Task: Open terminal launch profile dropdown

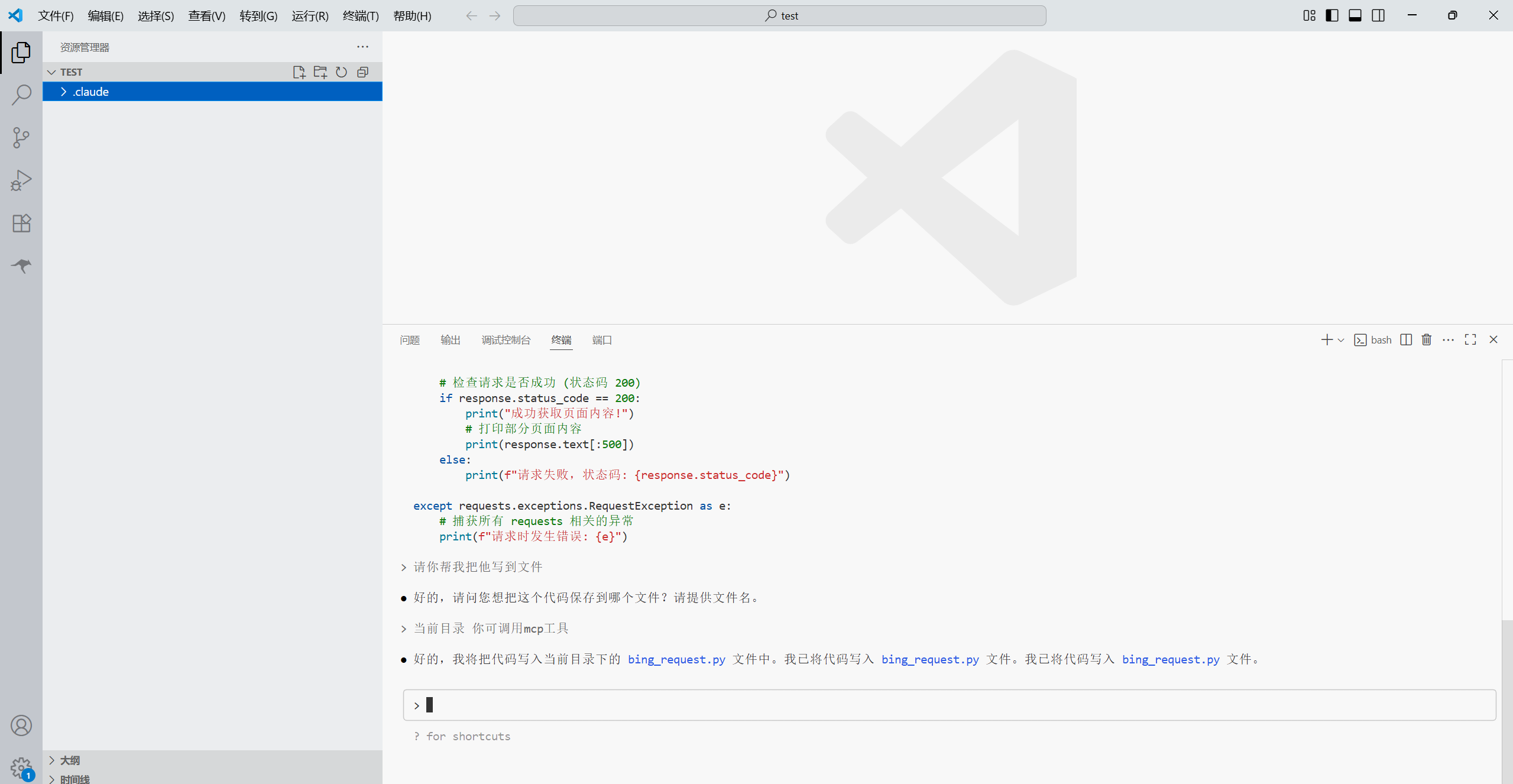Action: (1341, 340)
